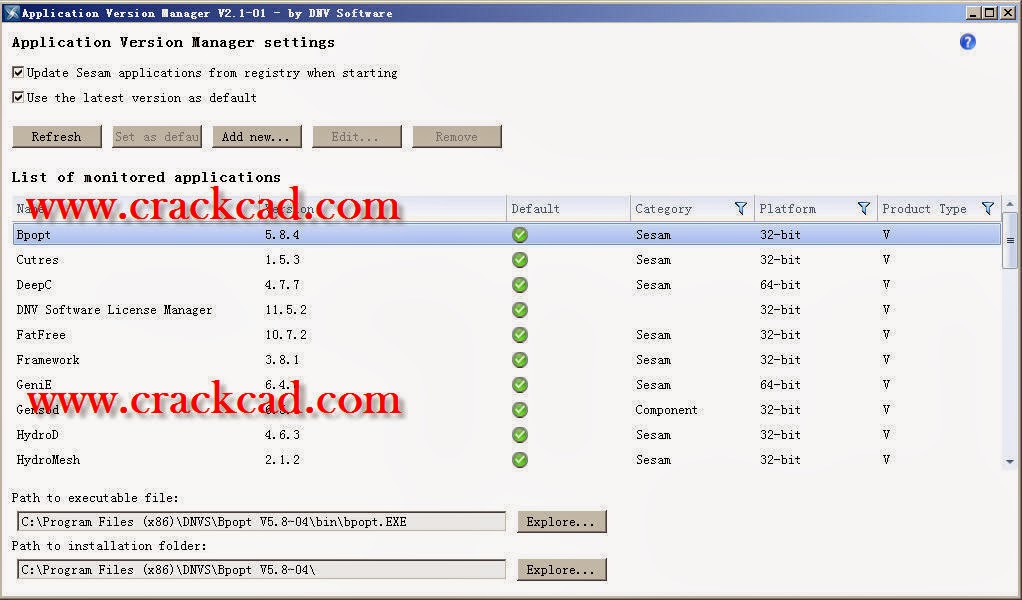The image size is (1022, 600).
Task: Click version 11.5.2 of the License Manager
Action: [285, 309]
